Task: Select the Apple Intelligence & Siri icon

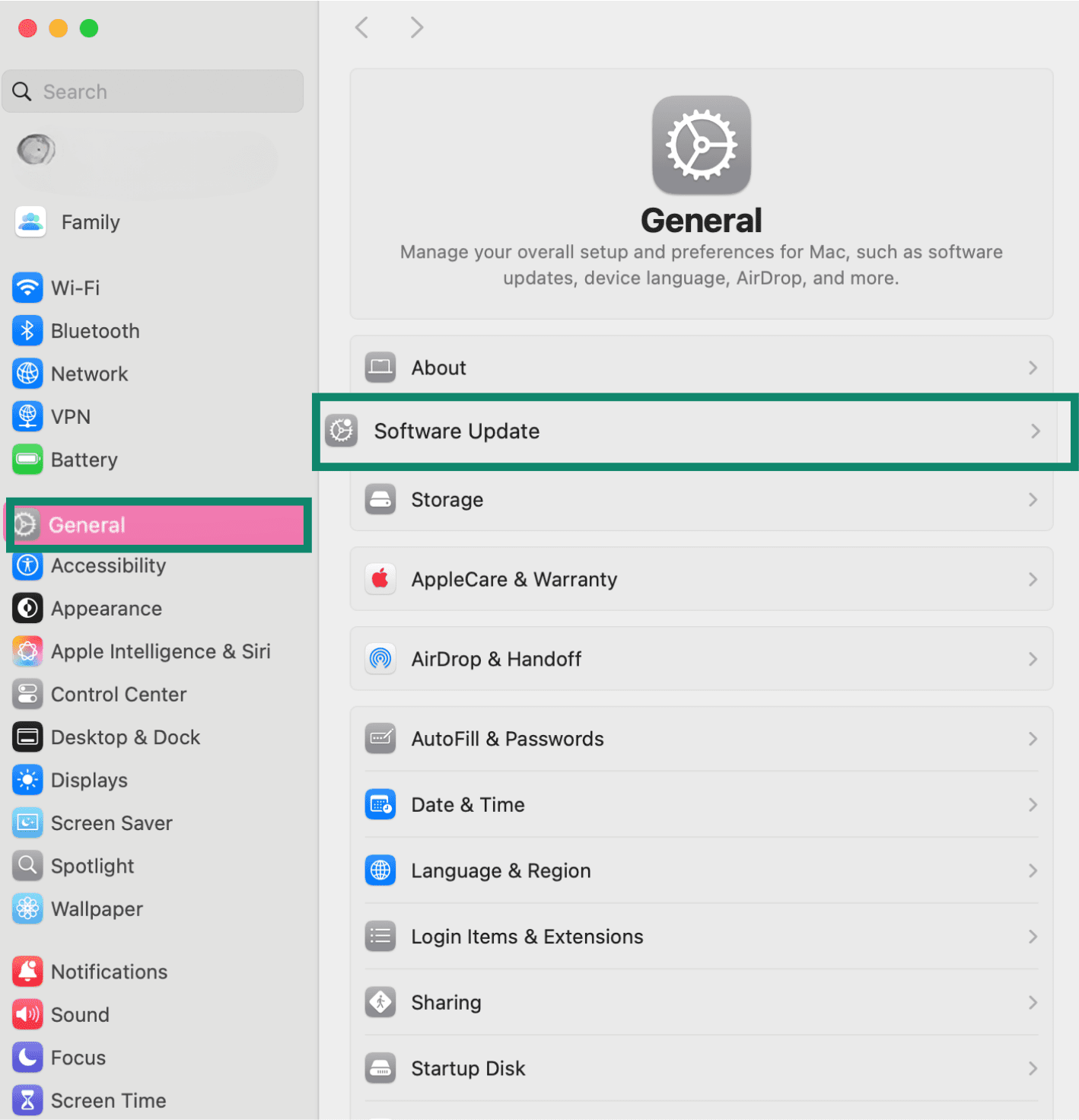Action: coord(27,651)
